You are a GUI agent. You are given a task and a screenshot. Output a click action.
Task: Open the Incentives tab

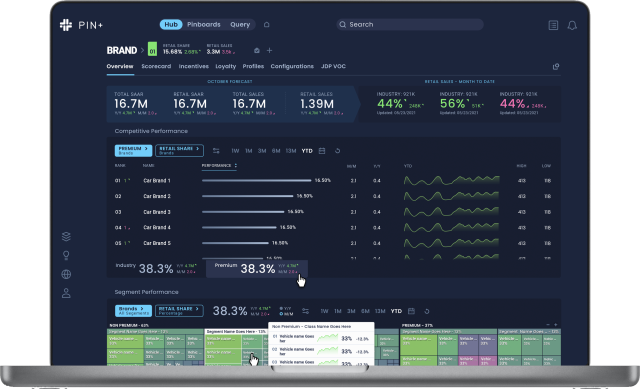point(193,66)
